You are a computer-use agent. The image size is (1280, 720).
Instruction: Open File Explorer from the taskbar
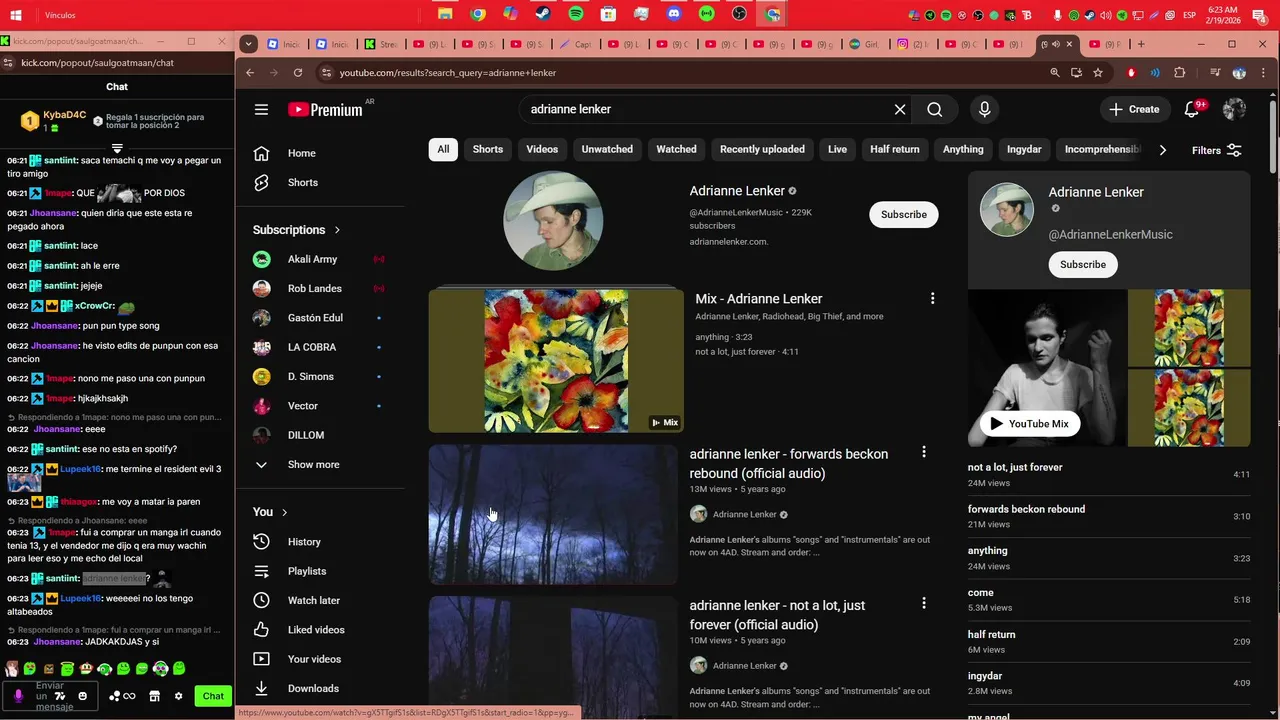coord(445,14)
